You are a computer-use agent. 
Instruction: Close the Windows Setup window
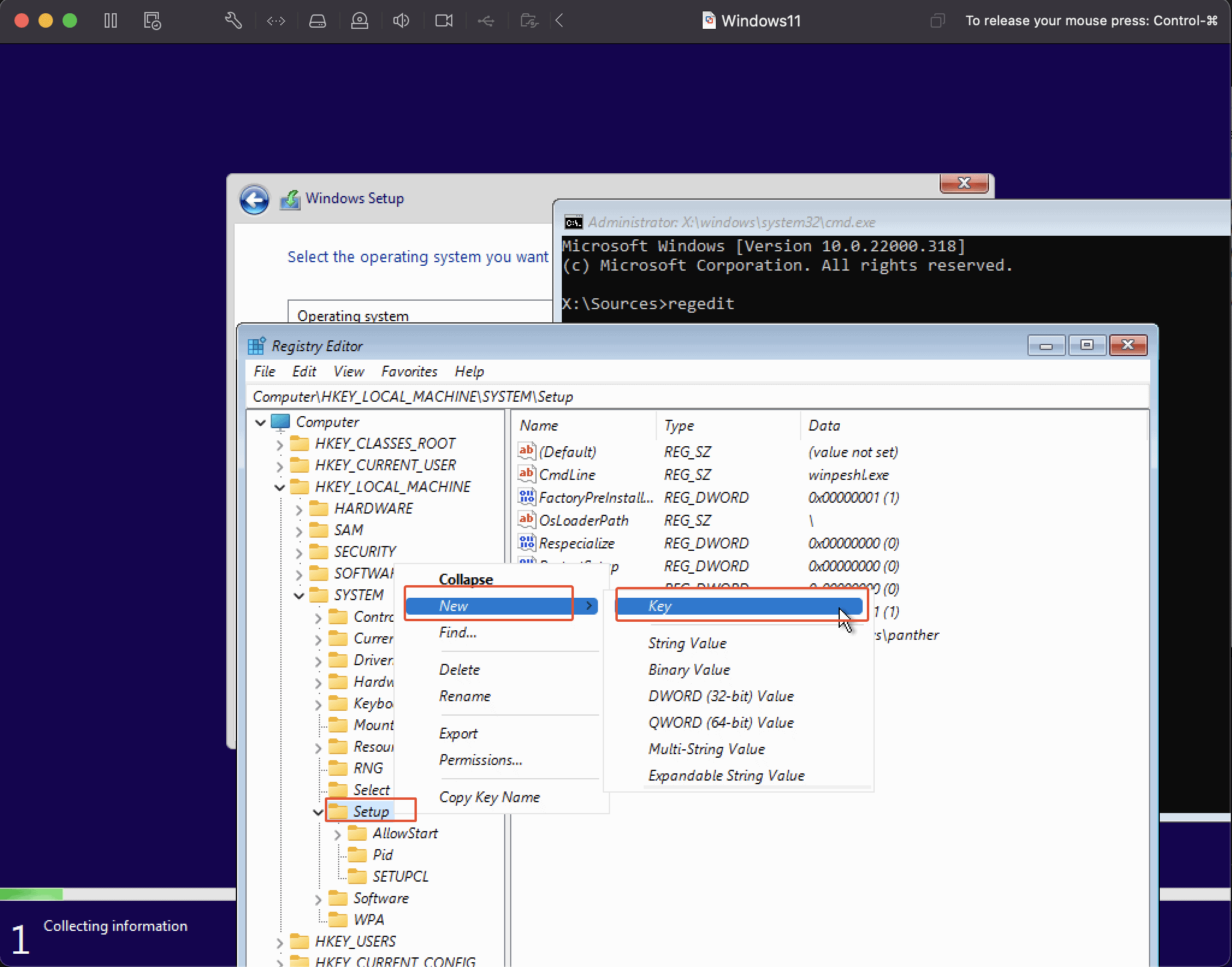[964, 182]
